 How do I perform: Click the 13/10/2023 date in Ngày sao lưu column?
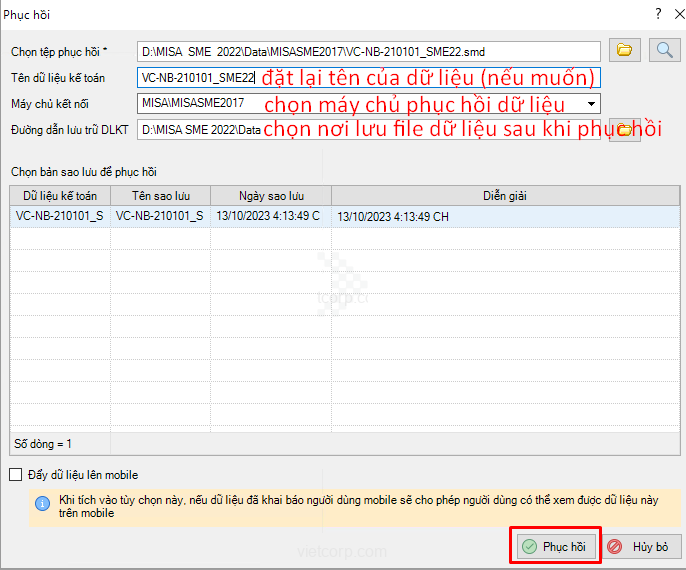[x=271, y=216]
